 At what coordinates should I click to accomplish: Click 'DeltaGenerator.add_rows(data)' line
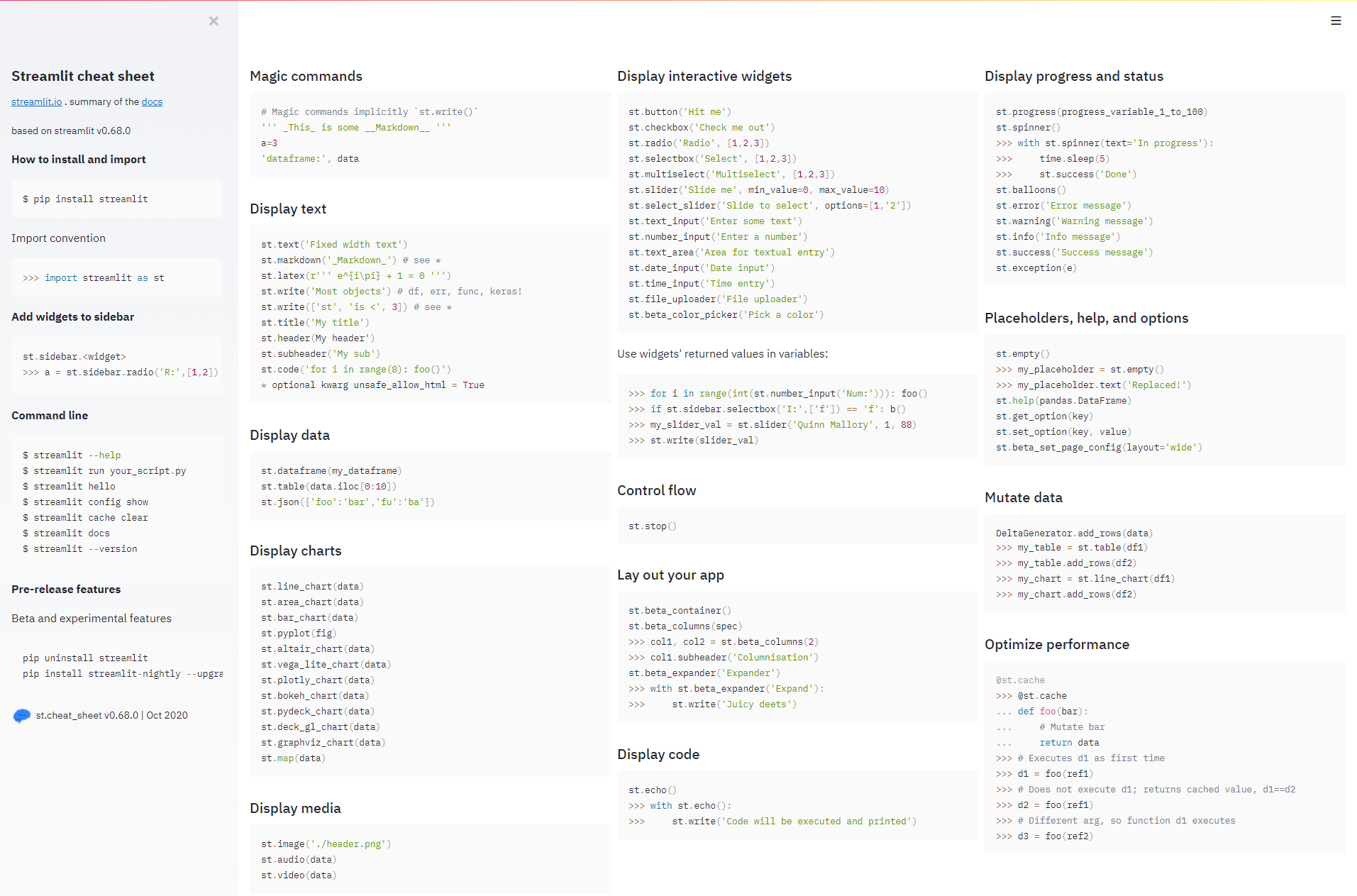[1075, 533]
